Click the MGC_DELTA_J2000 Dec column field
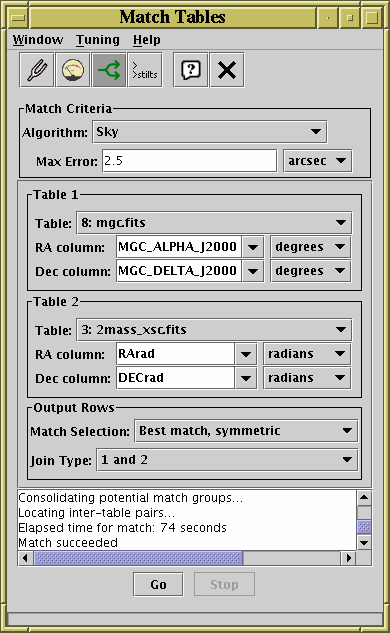 (x=179, y=270)
